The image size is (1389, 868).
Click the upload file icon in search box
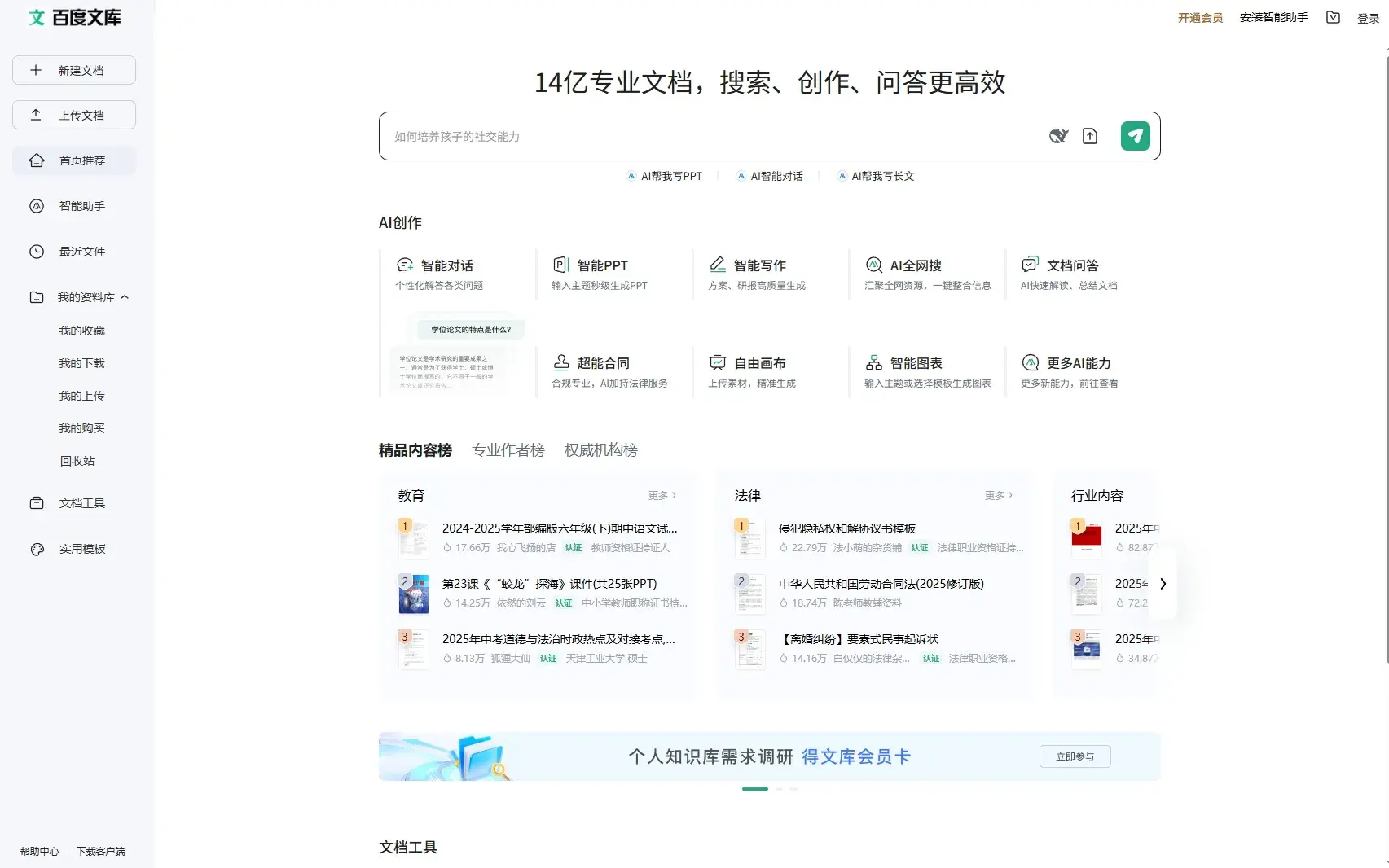point(1090,136)
